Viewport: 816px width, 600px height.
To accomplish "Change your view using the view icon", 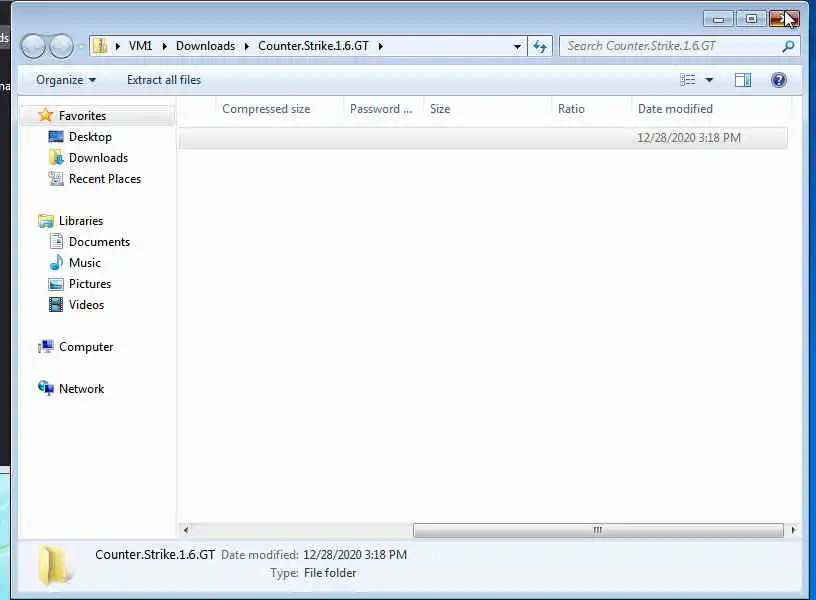I will pos(687,80).
